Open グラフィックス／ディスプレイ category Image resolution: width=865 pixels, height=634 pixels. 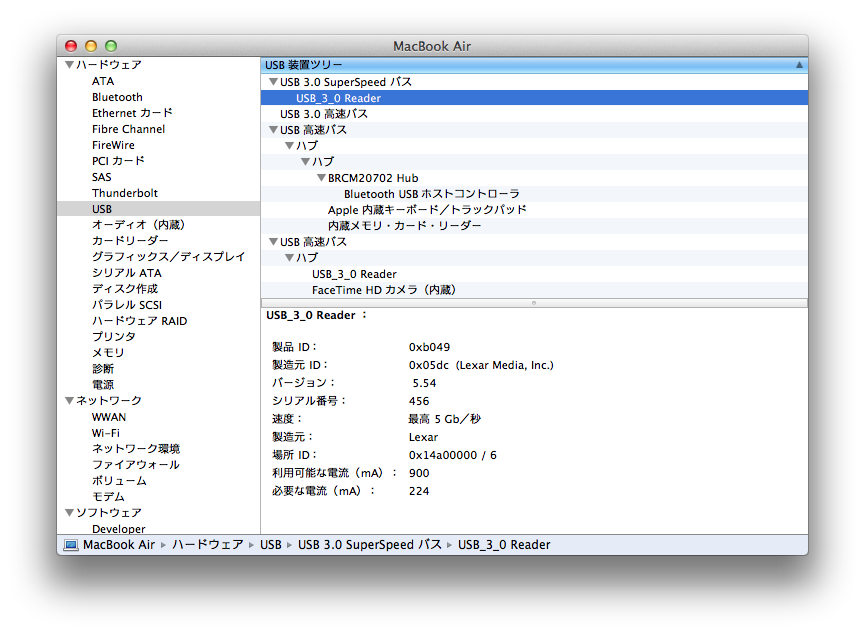tap(168, 257)
